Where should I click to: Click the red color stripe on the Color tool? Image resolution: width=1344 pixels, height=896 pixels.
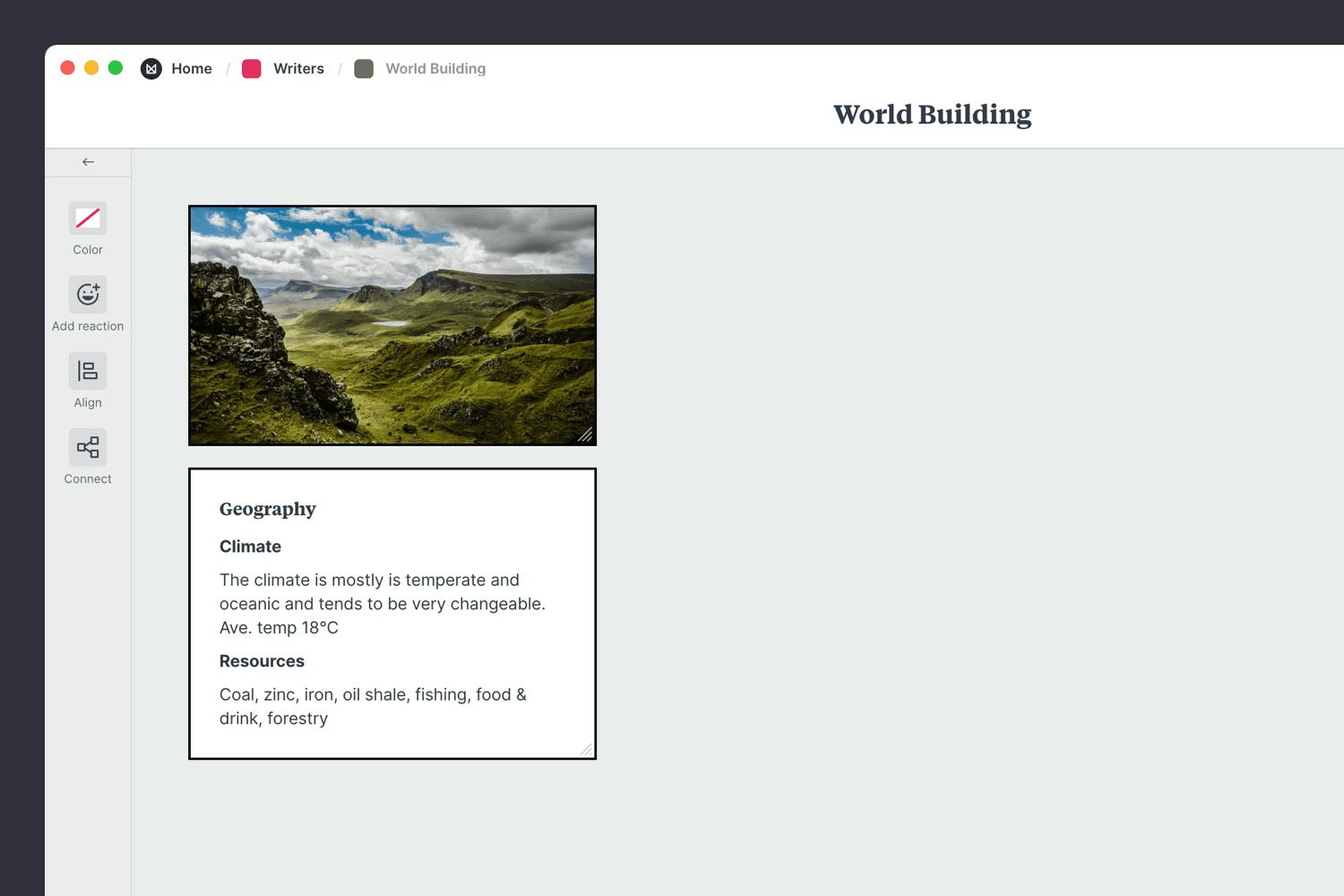[87, 217]
